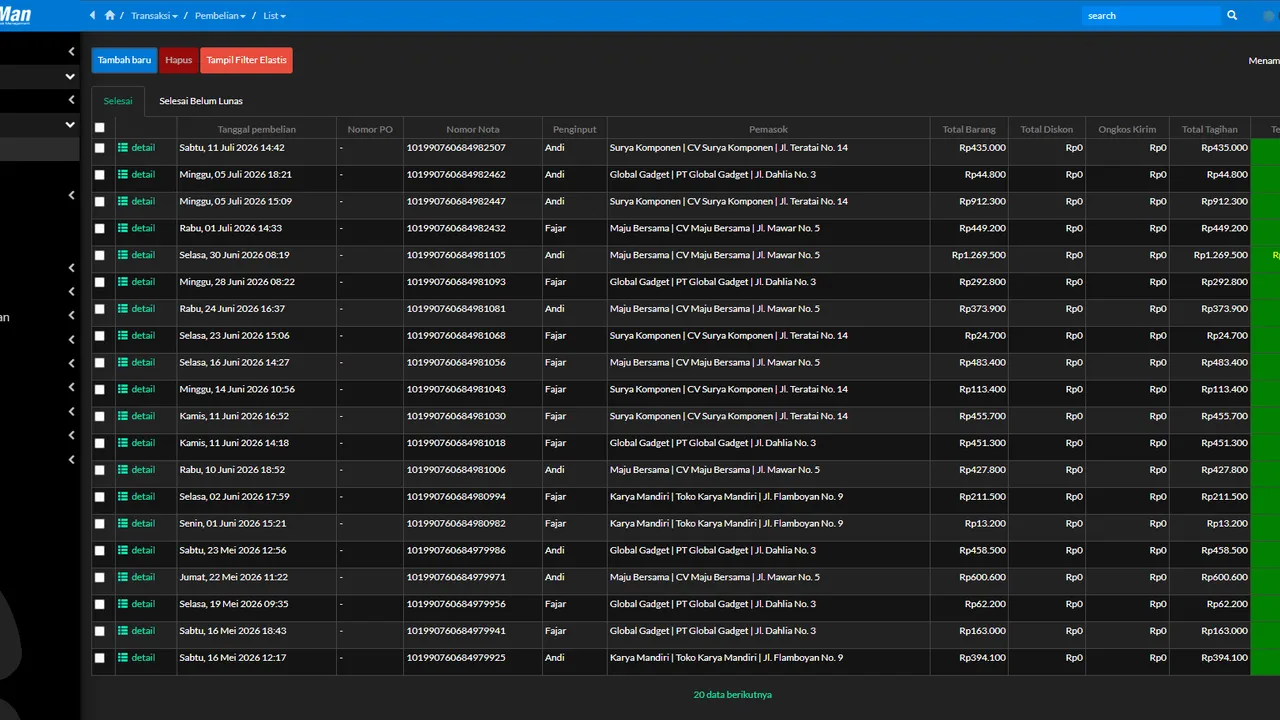The height and width of the screenshot is (720, 1280).
Task: Click the Total Barang column header
Action: pos(969,129)
